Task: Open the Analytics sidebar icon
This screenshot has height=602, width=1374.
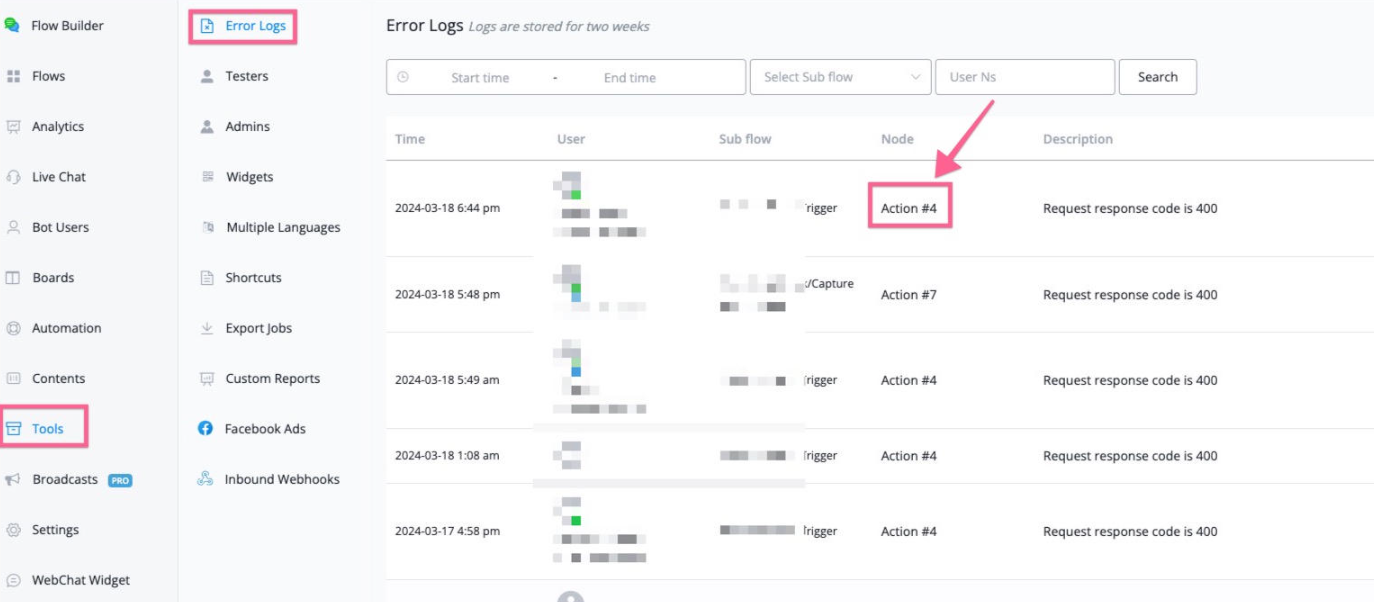Action: [x=13, y=127]
